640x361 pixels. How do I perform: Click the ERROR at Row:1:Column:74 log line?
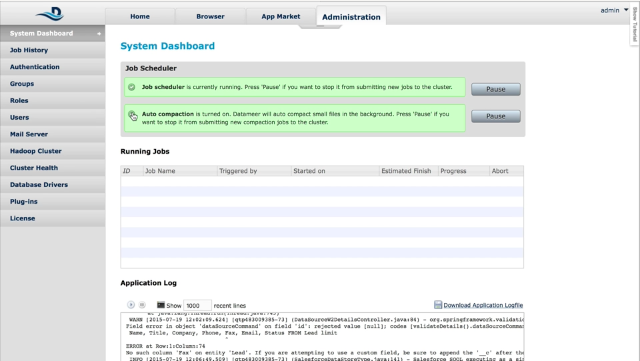165,346
